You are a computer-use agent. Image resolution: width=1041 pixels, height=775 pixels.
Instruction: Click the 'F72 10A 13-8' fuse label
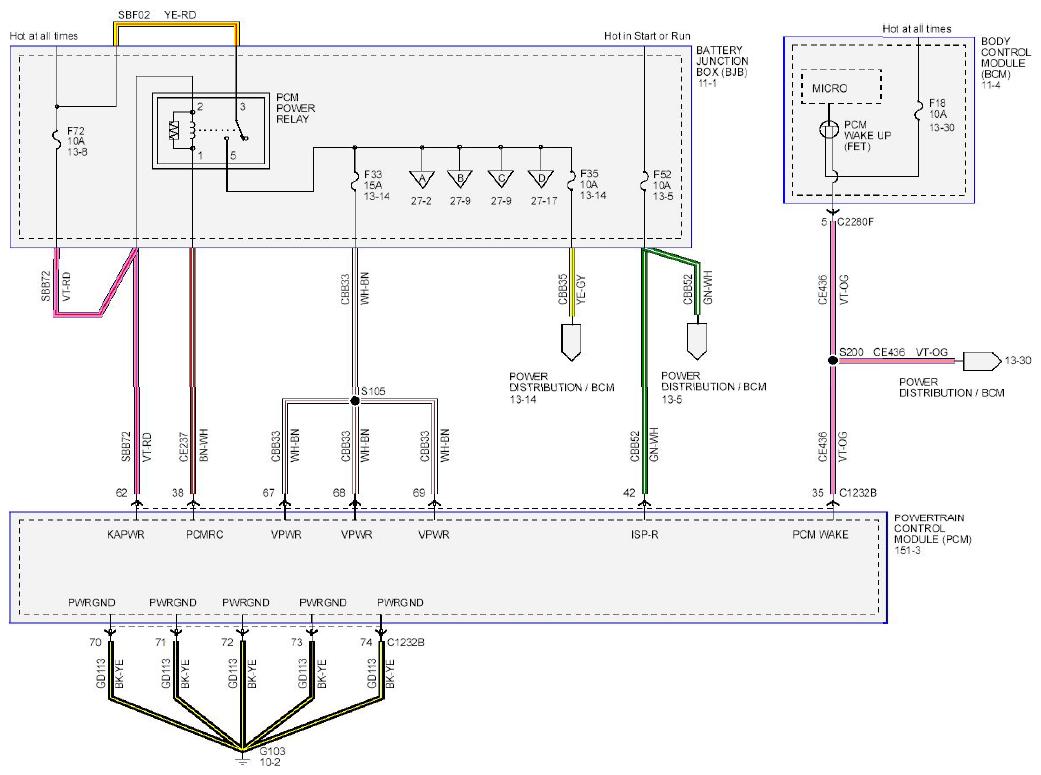(x=77, y=141)
